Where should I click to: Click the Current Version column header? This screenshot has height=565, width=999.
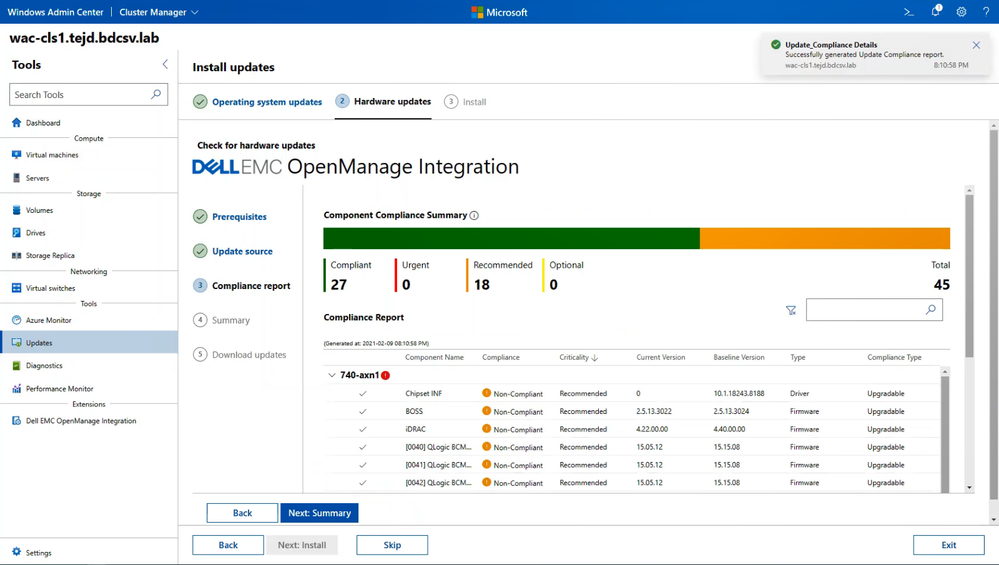click(661, 357)
